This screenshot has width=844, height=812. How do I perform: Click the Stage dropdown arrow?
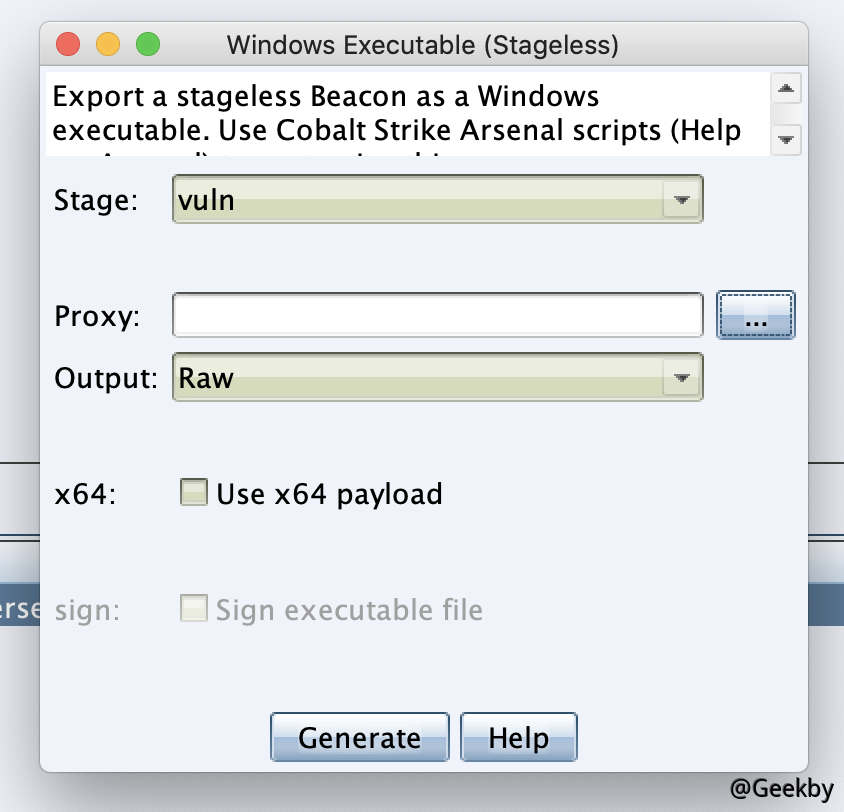682,200
